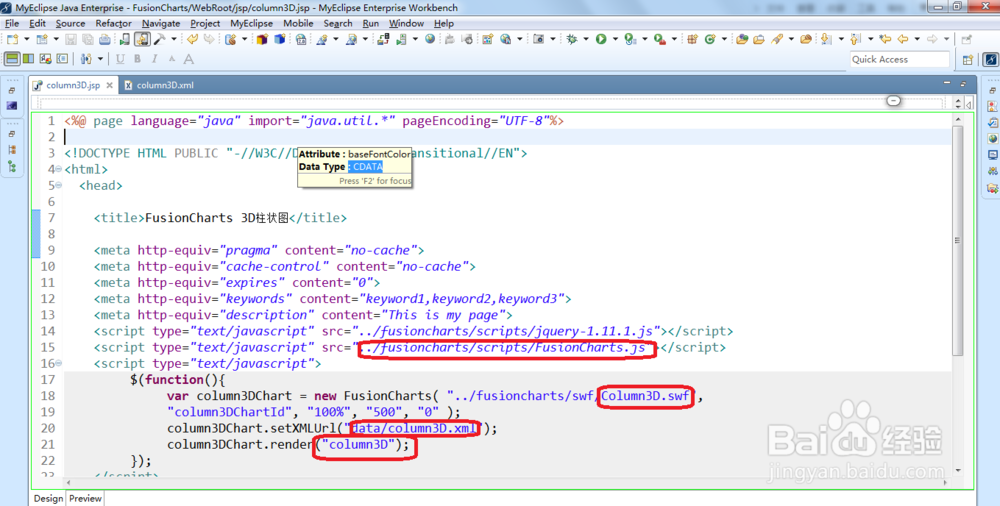
Task: Open the Window menu
Action: (406, 24)
